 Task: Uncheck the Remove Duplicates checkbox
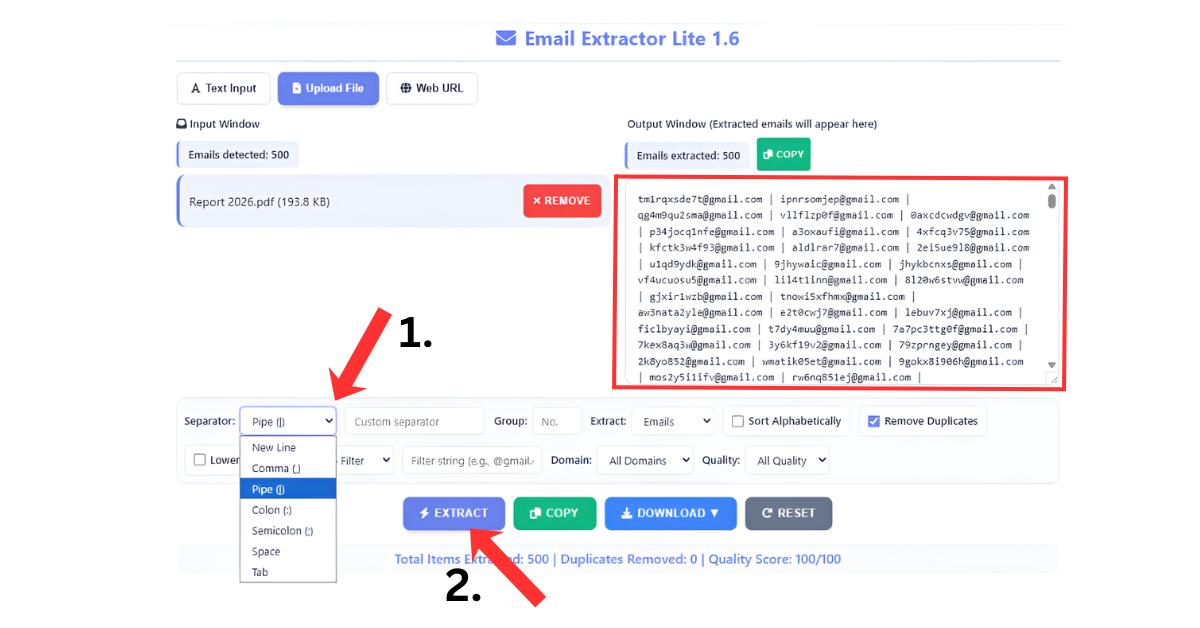tap(874, 422)
